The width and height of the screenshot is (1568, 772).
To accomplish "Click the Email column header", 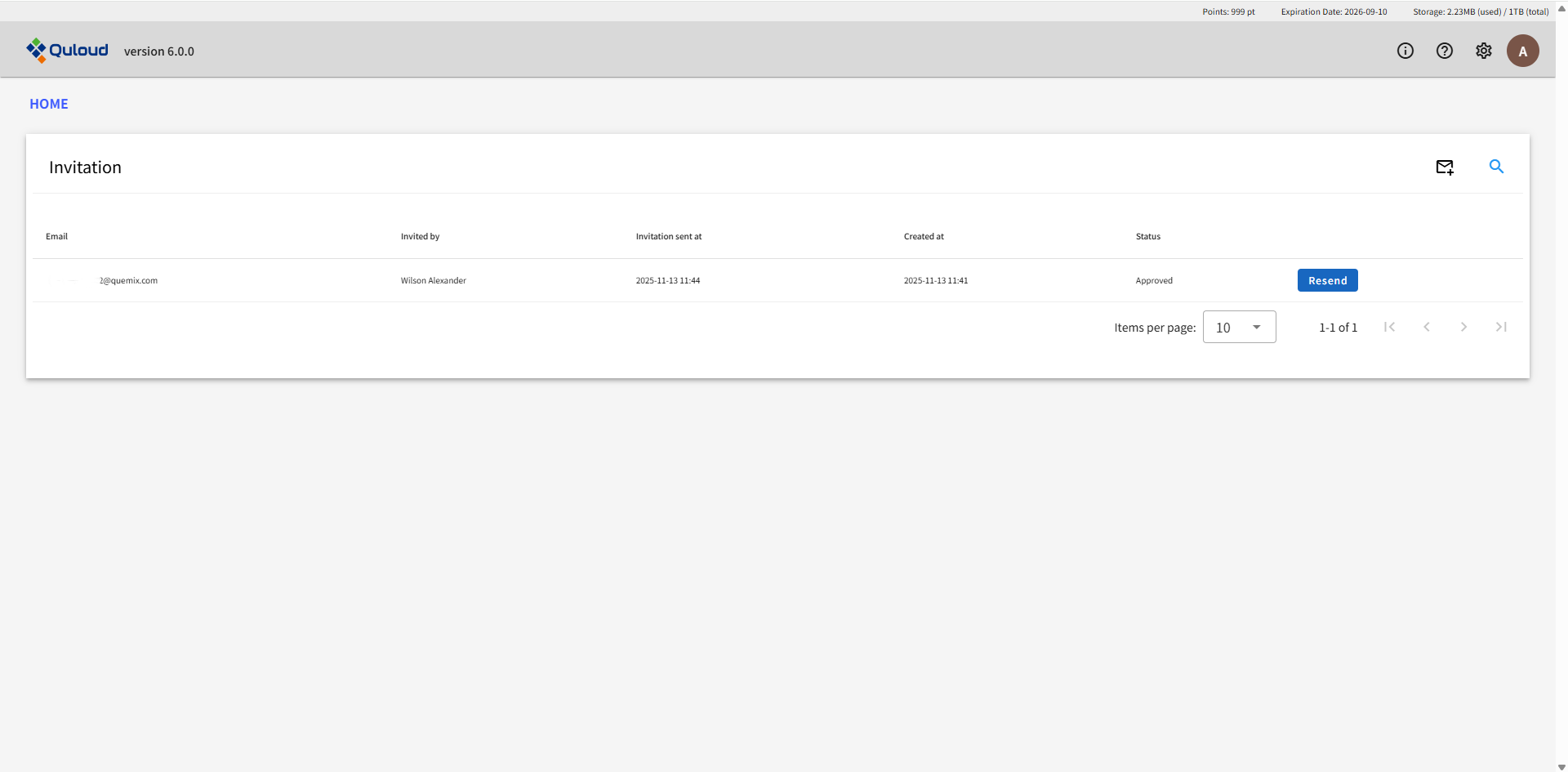I will pyautogui.click(x=56, y=236).
